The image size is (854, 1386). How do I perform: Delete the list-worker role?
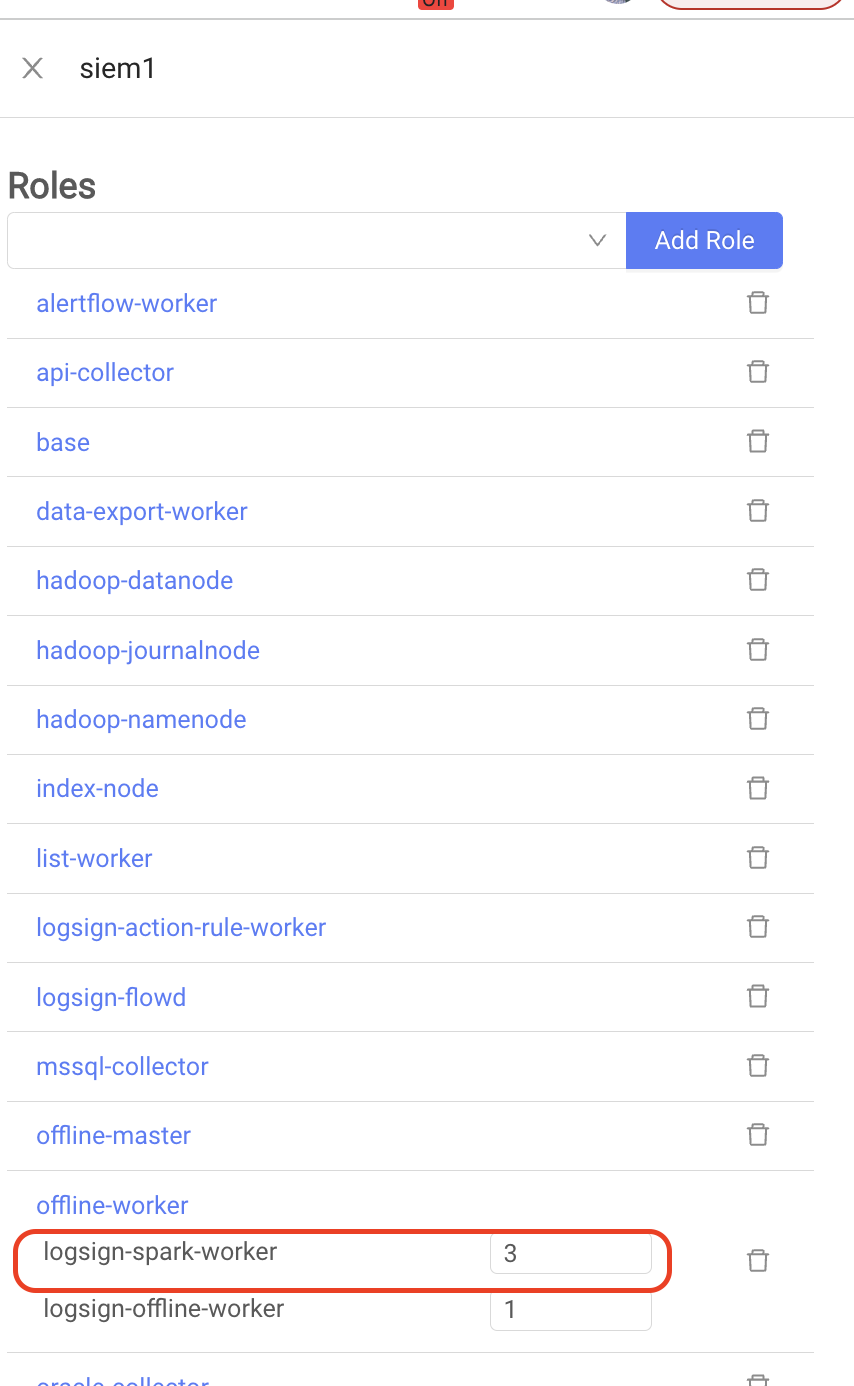pyautogui.click(x=758, y=857)
